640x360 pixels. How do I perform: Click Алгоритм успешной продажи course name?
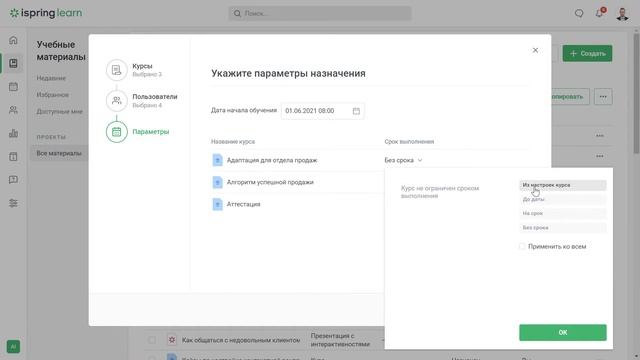coord(270,182)
